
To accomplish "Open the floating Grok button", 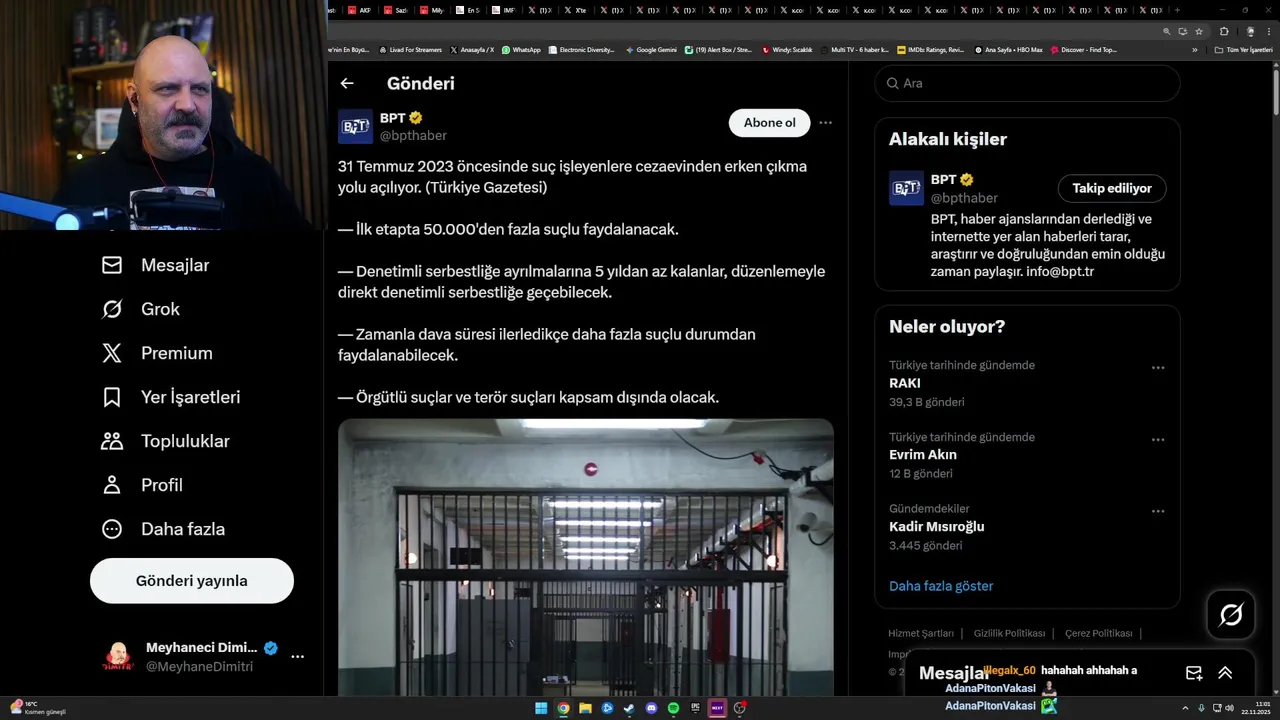I will coord(1231,615).
